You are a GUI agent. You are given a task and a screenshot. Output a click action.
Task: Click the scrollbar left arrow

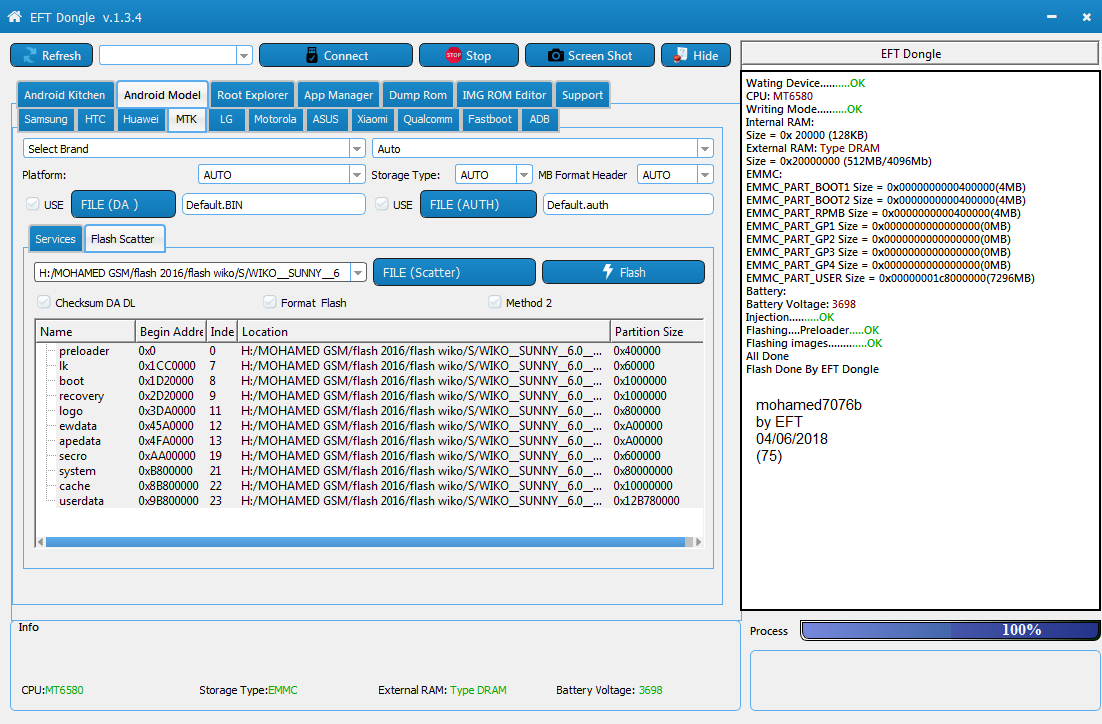tap(40, 542)
